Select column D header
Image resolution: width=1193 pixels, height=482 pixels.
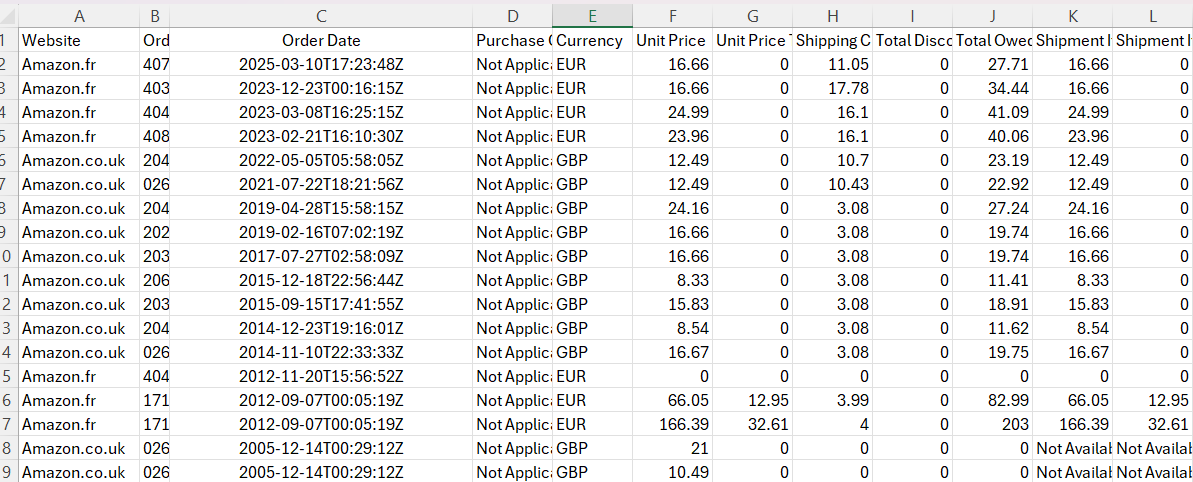[x=513, y=15]
